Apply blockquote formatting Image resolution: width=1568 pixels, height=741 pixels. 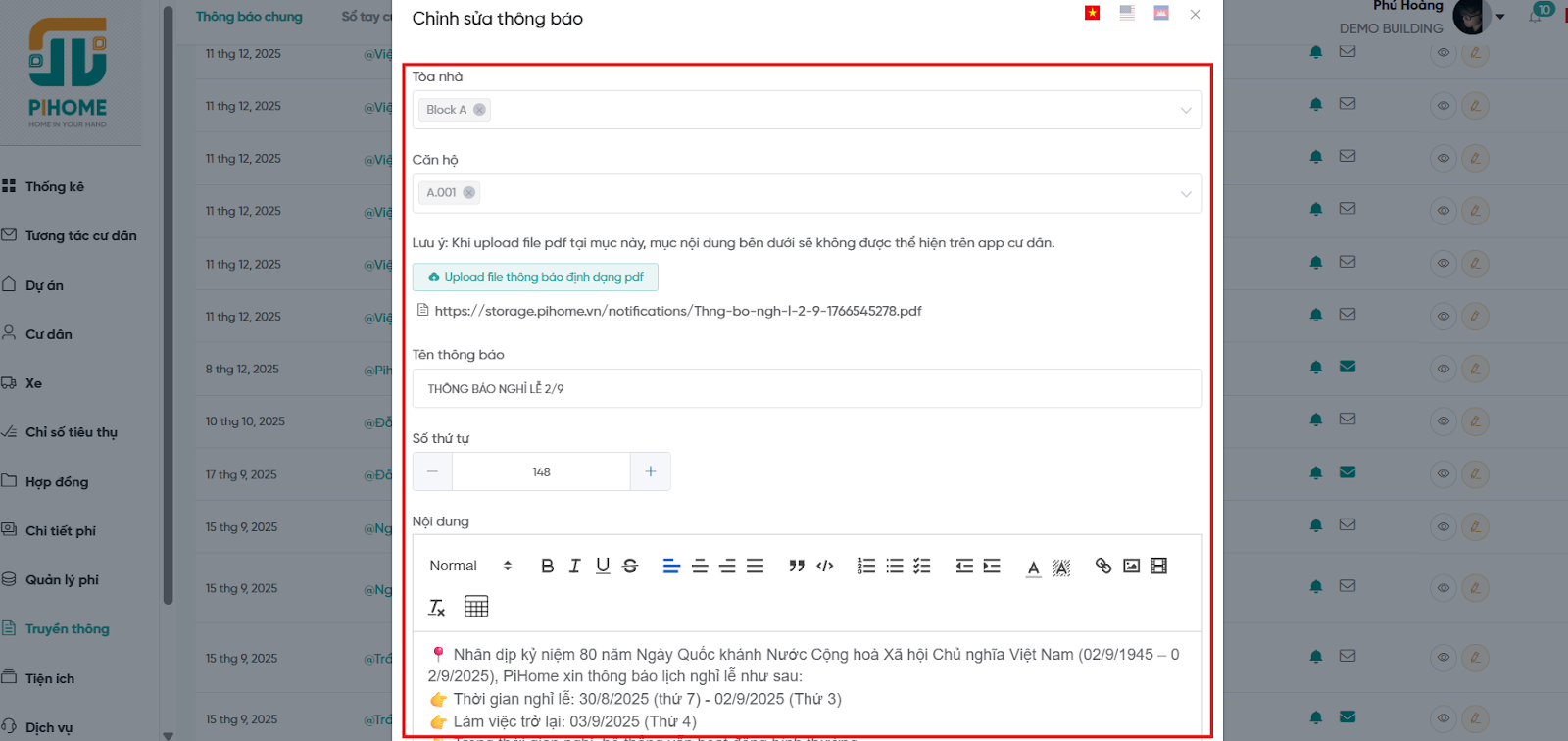797,566
